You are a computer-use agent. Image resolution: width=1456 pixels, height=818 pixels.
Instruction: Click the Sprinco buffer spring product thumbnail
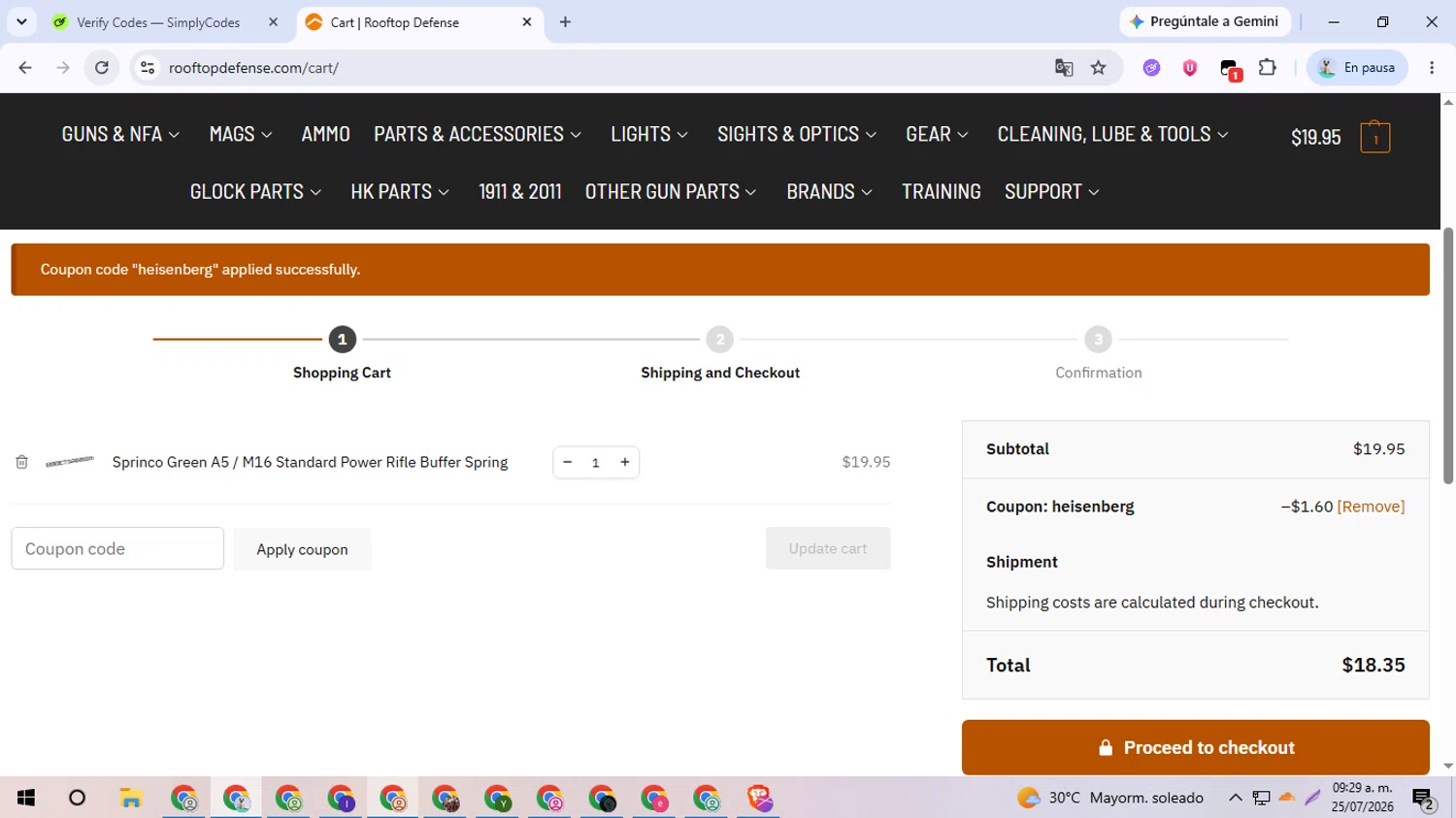(70, 462)
